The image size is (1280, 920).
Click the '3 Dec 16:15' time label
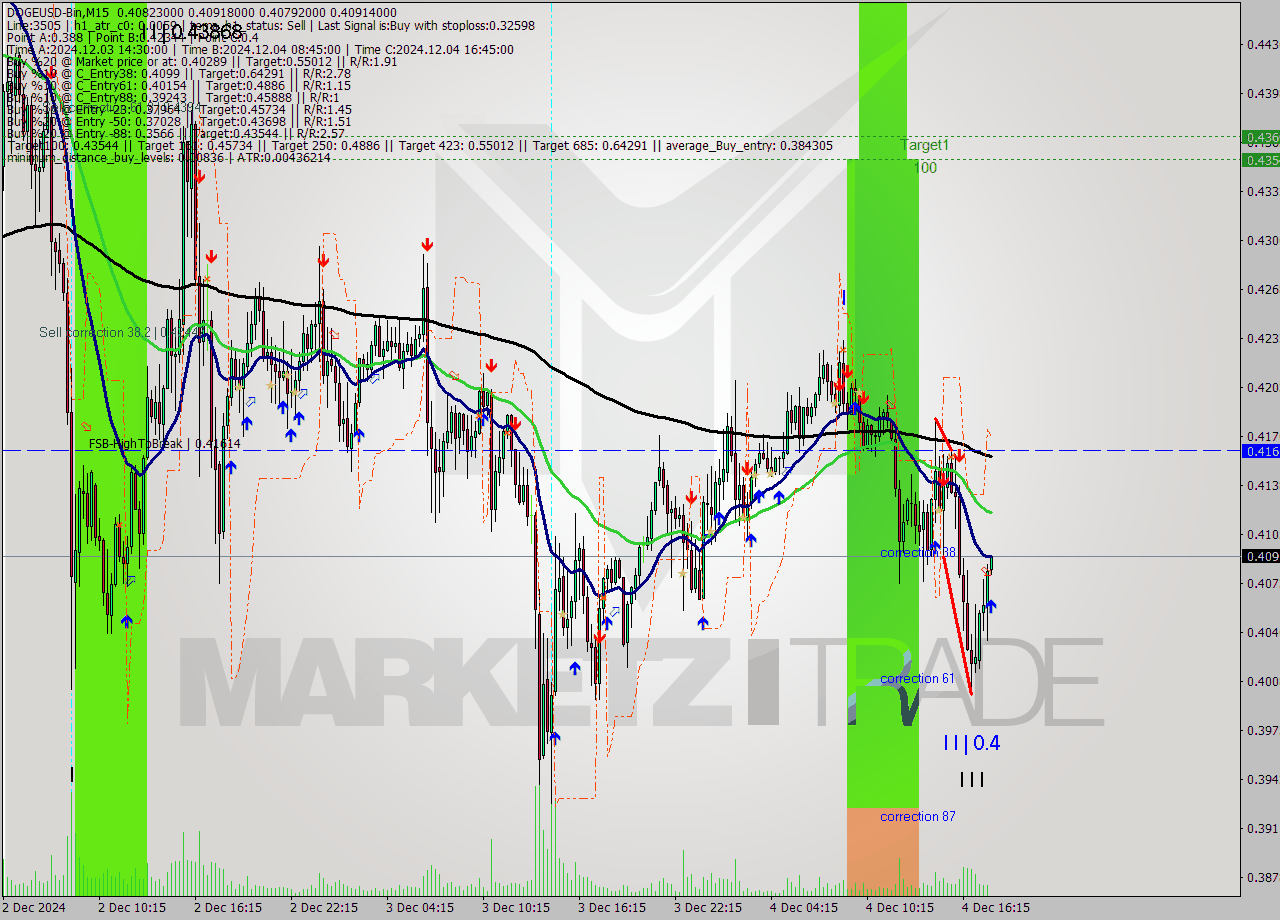coord(612,907)
